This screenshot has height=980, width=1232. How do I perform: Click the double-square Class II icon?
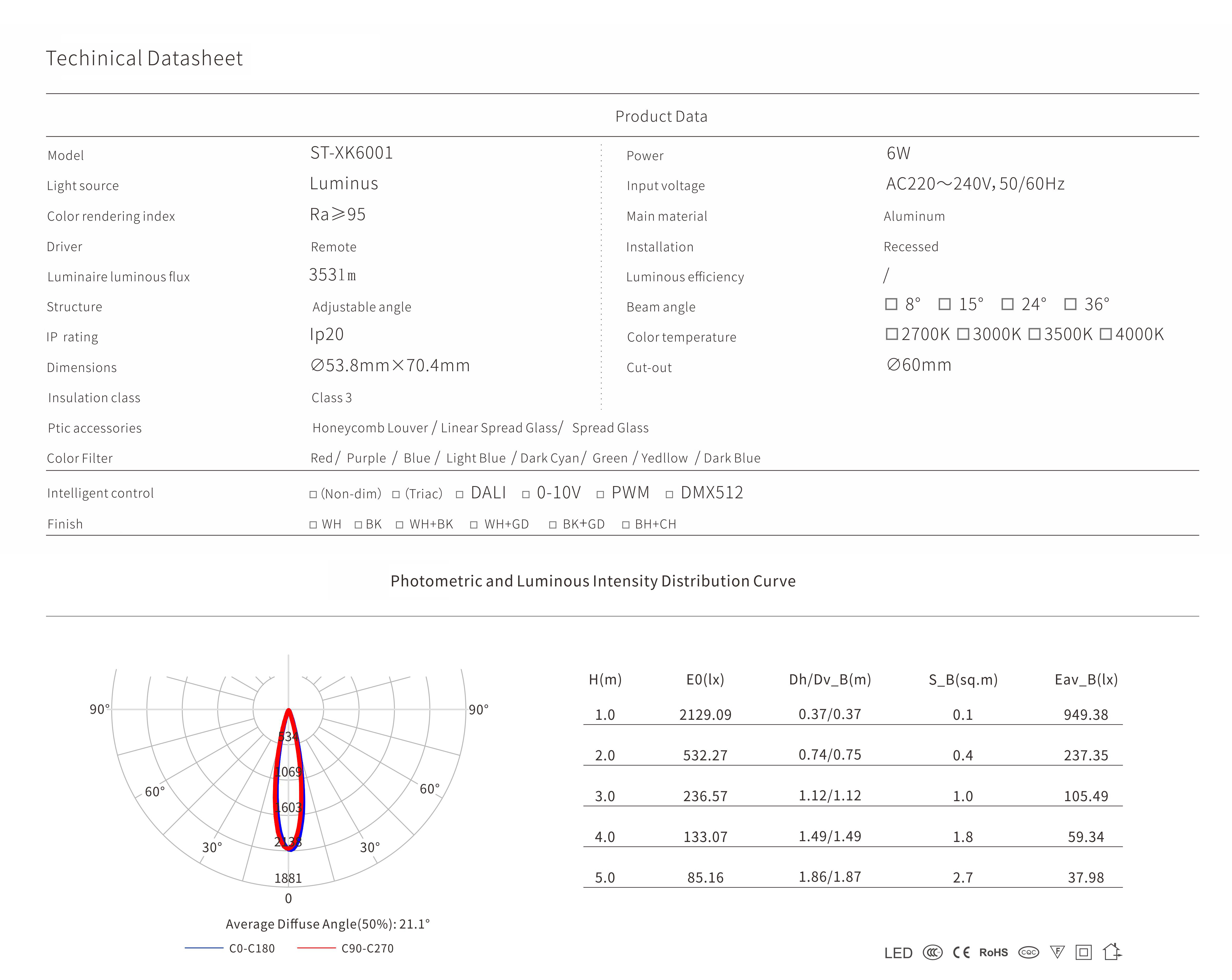[x=1084, y=953]
